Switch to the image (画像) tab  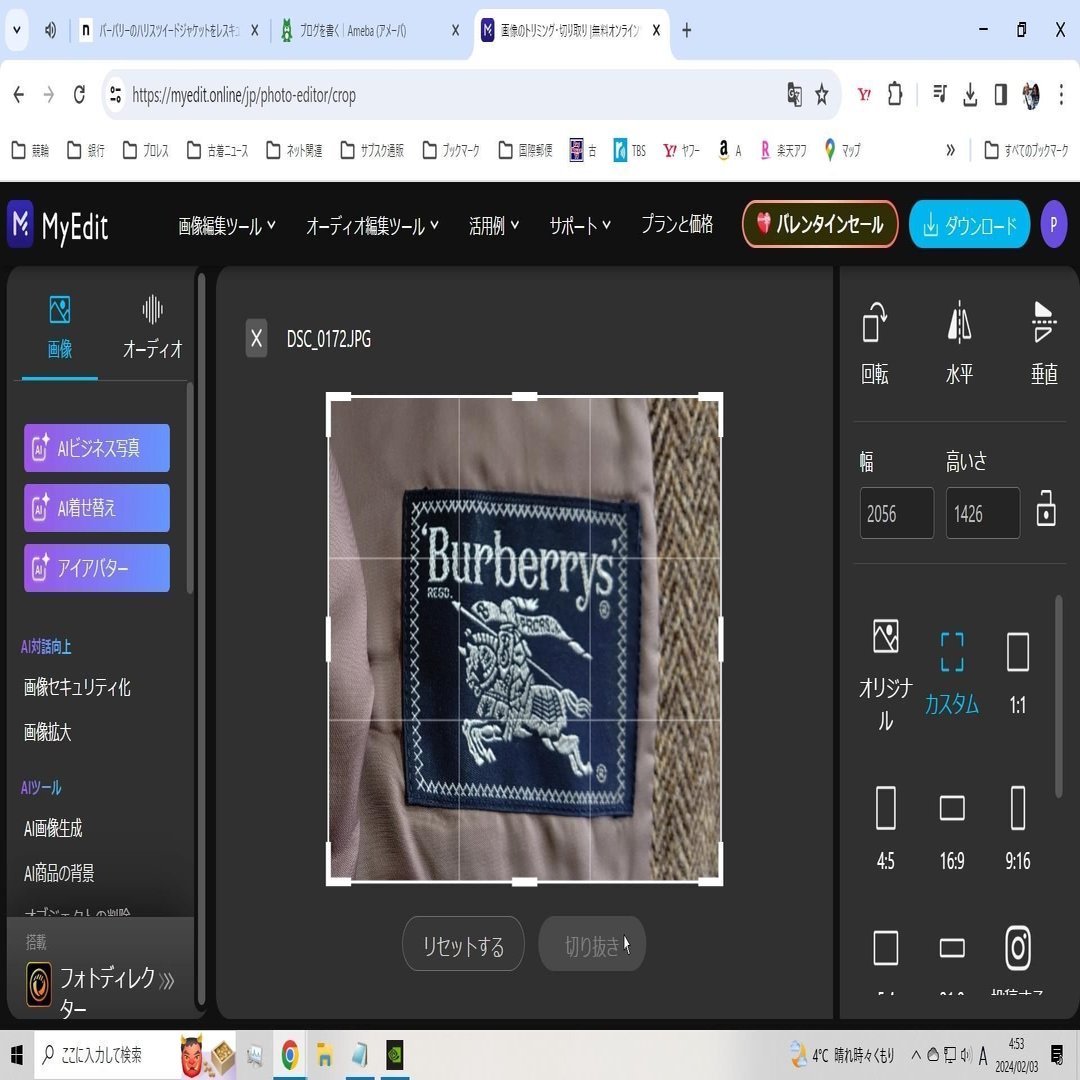pos(59,329)
